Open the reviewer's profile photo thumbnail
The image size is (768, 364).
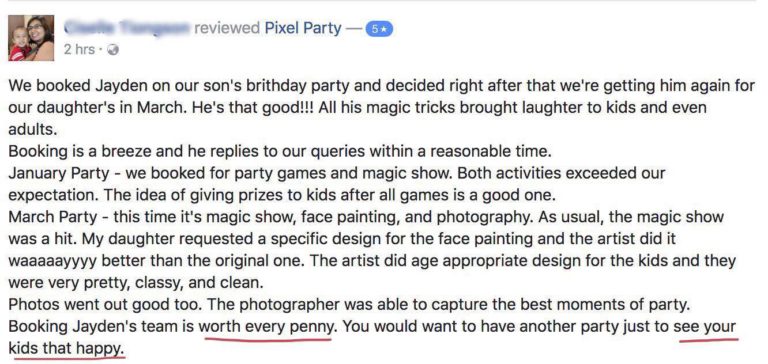31,38
